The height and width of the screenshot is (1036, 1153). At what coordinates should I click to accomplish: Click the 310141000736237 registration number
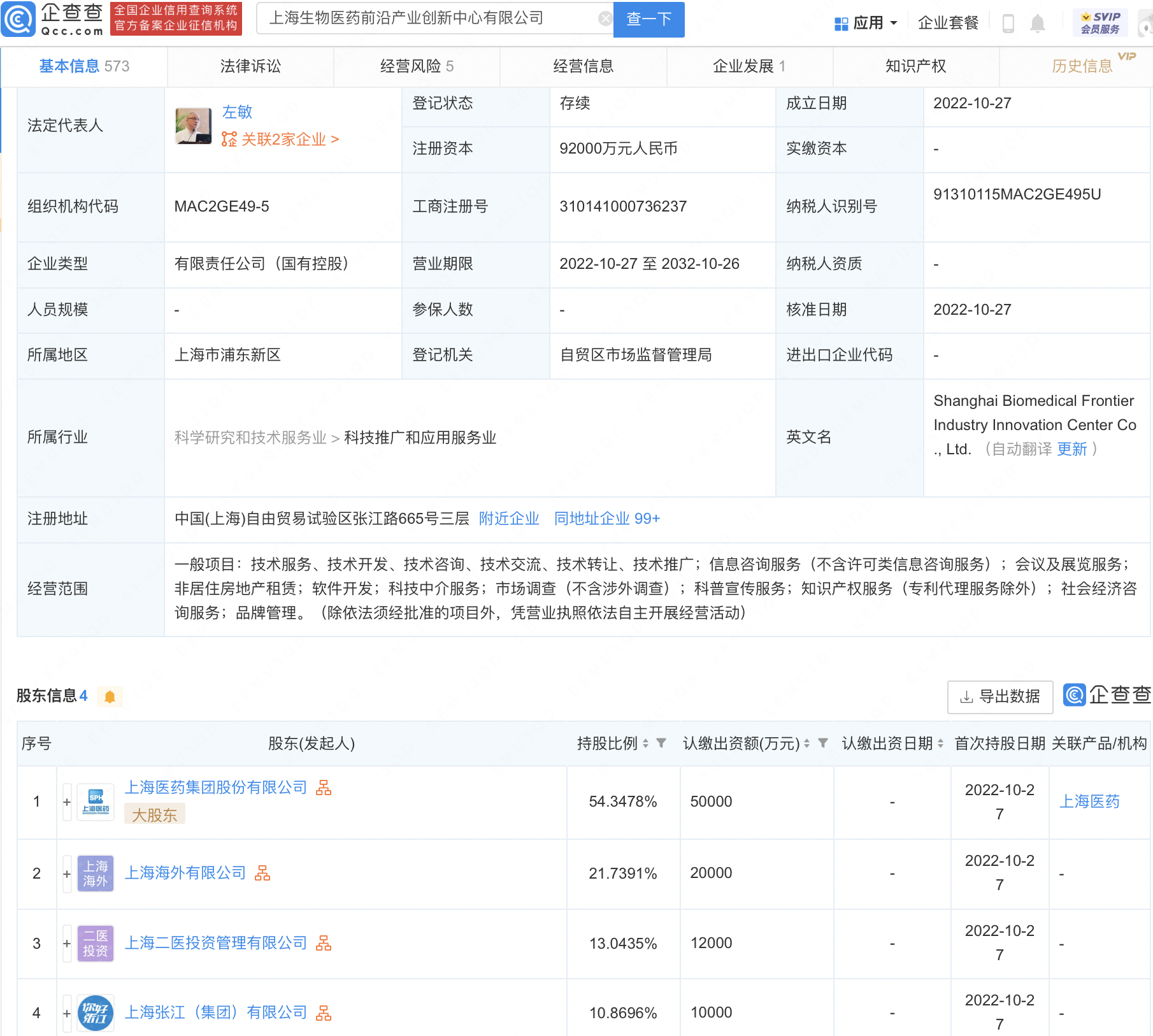623,206
